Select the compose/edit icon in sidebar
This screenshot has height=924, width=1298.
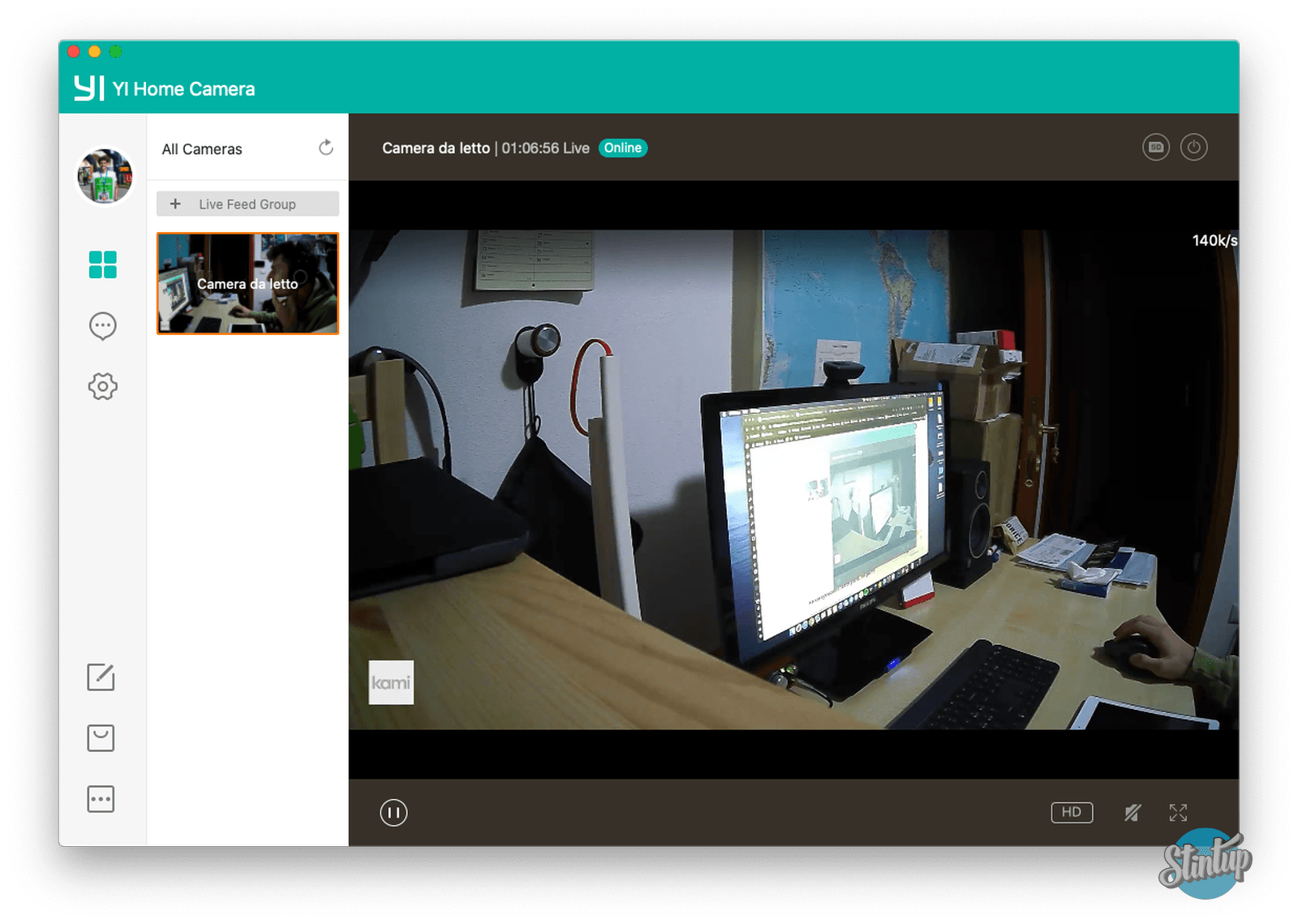(x=101, y=678)
